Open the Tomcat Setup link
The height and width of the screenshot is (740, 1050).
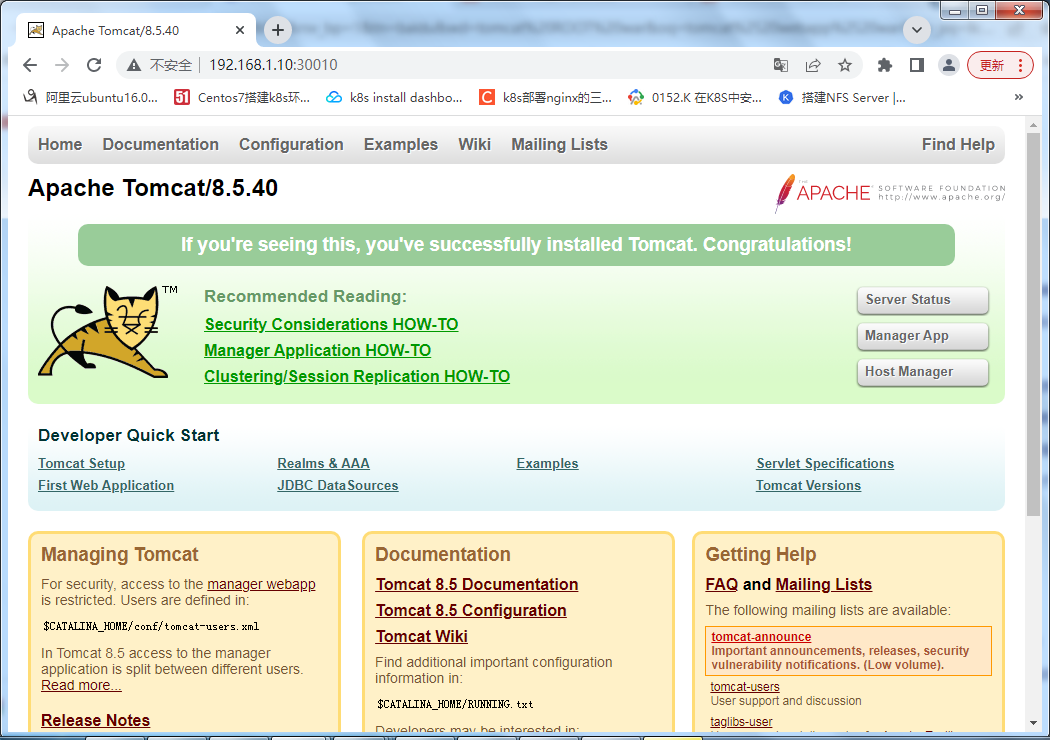click(x=82, y=463)
